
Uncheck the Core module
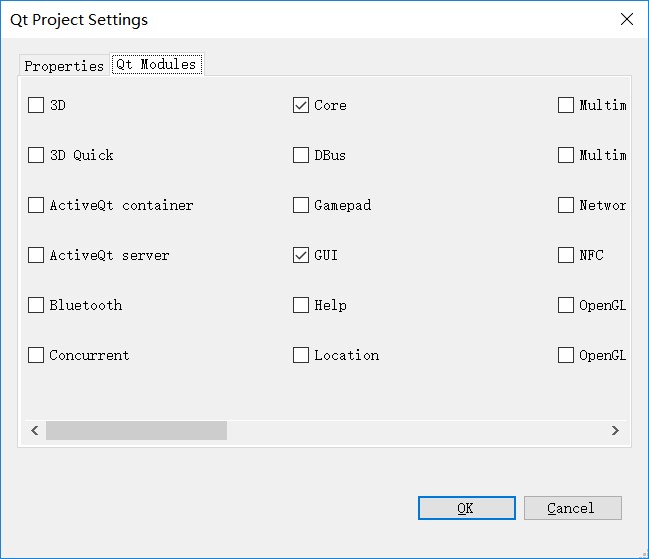click(301, 105)
